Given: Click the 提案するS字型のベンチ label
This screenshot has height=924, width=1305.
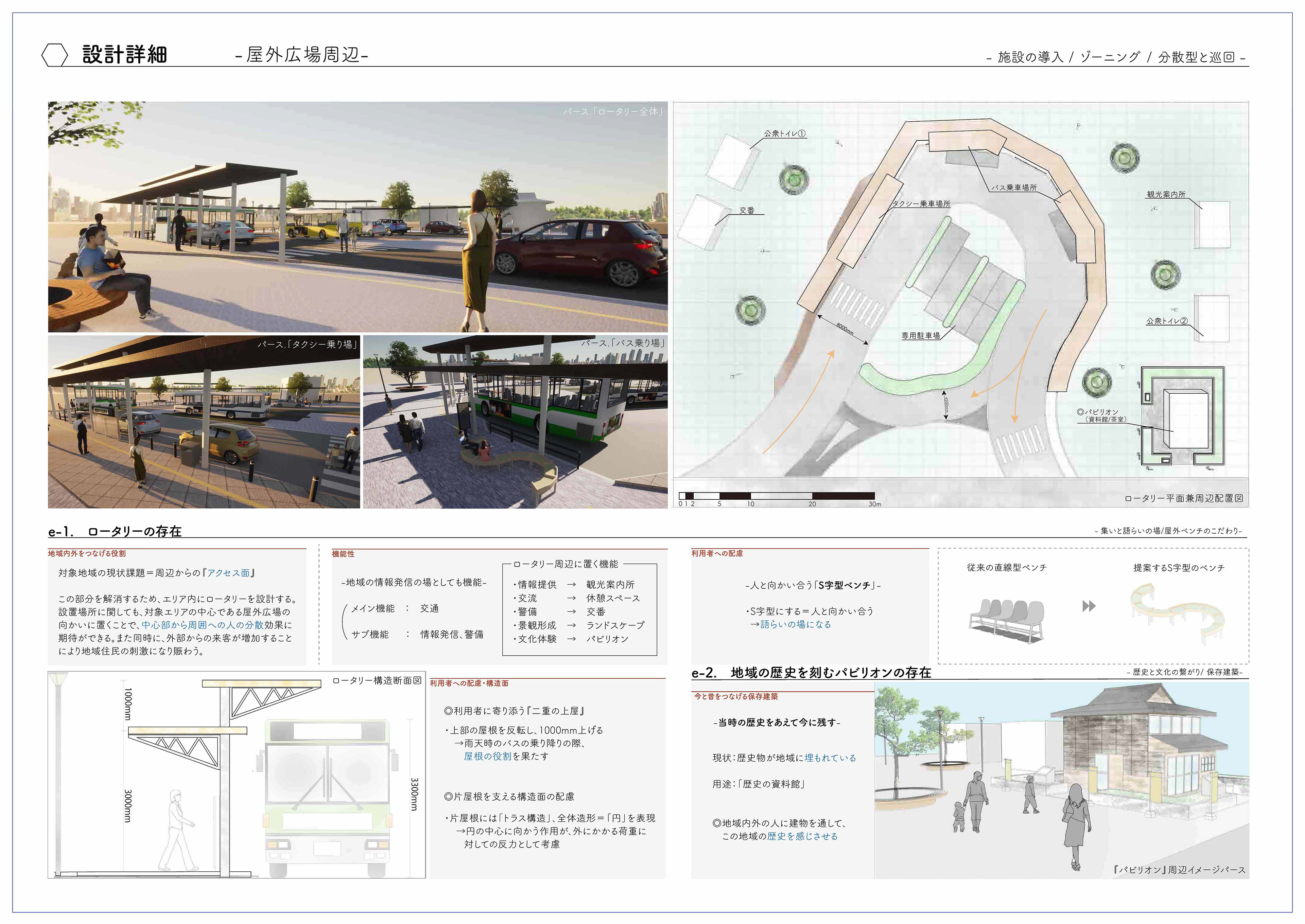Looking at the screenshot, I should click(x=1179, y=568).
